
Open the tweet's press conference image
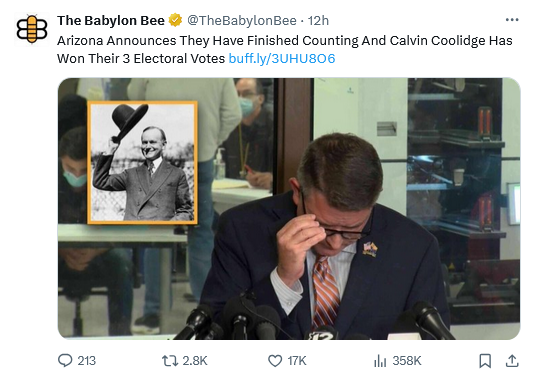pos(289,208)
